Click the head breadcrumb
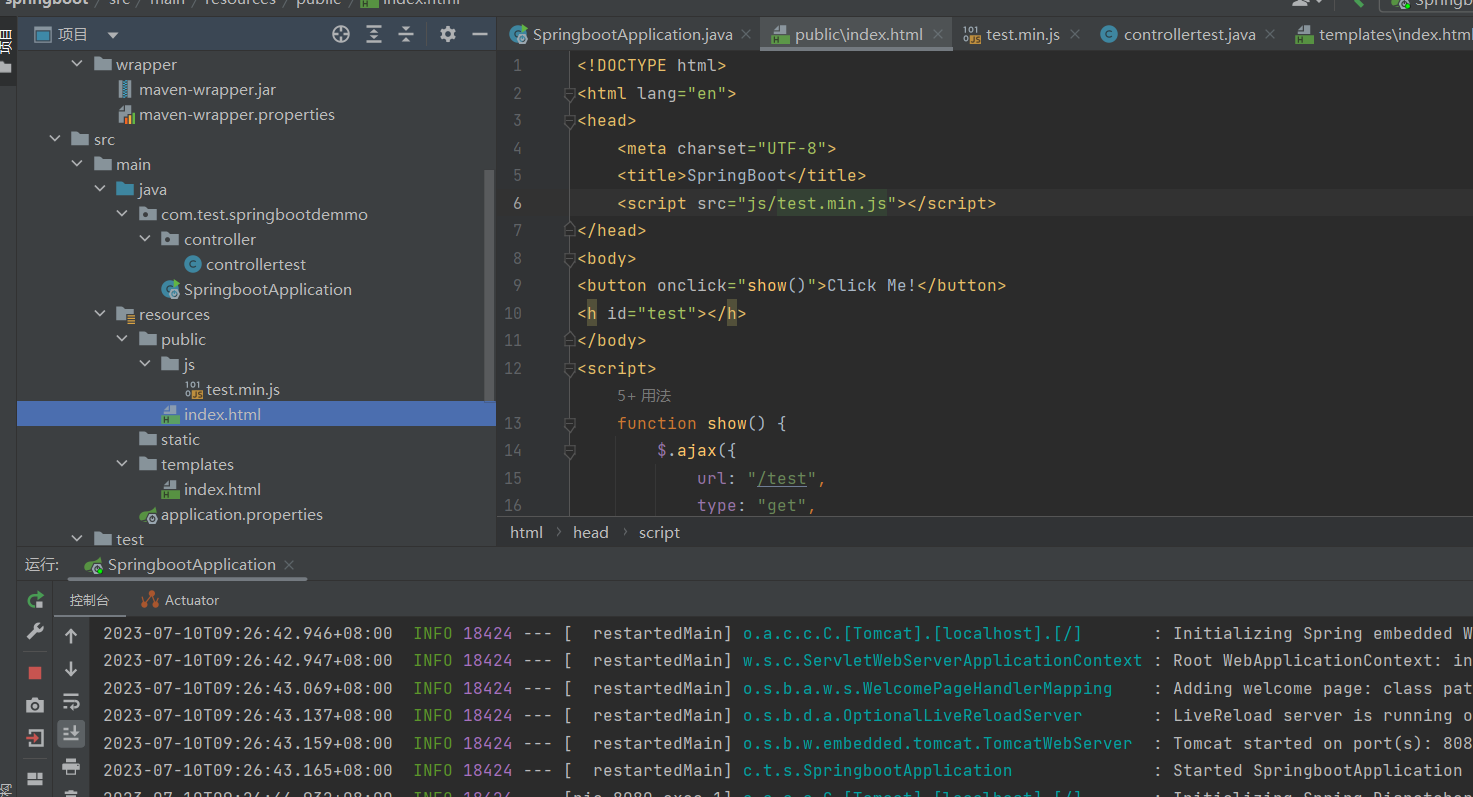 [590, 532]
